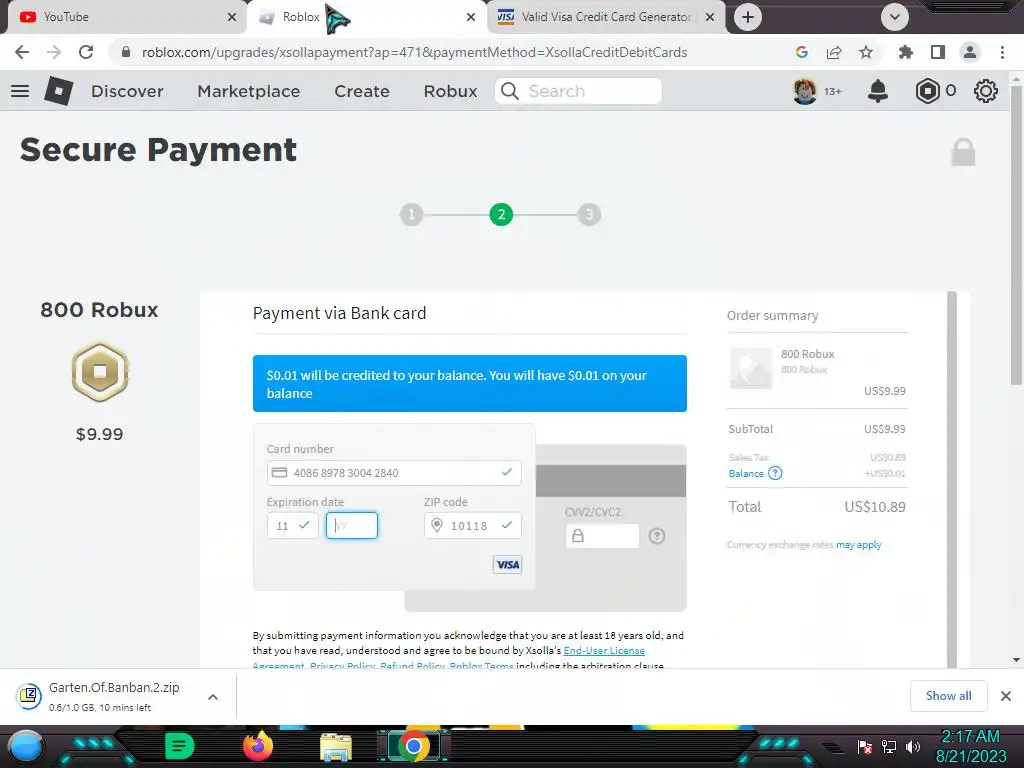
Task: Share this page icon
Action: (834, 52)
